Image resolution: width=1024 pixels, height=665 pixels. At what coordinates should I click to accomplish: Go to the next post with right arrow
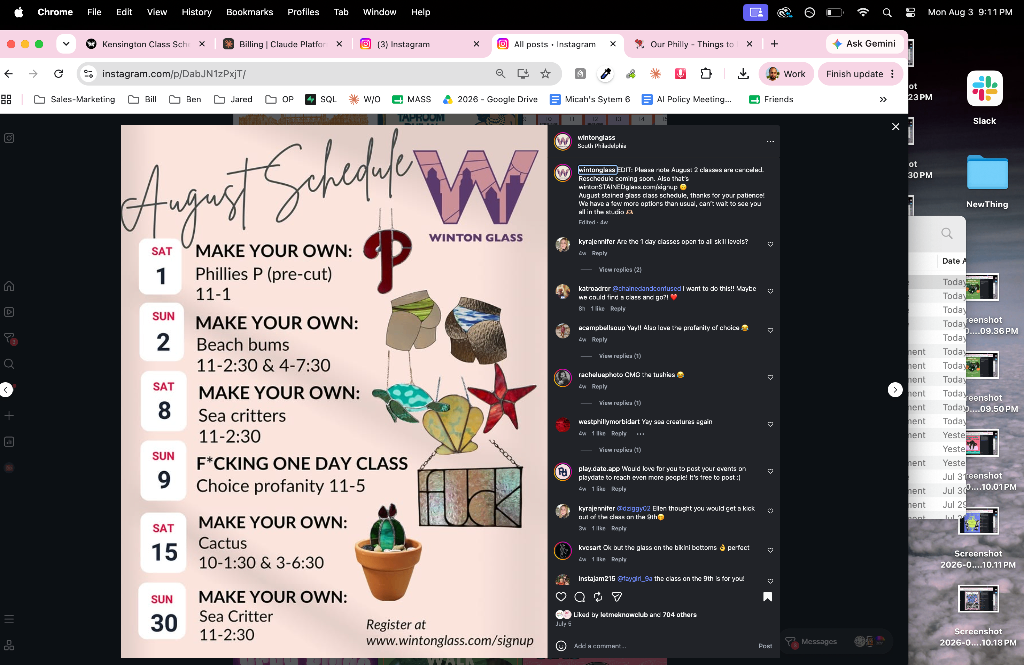click(x=895, y=389)
